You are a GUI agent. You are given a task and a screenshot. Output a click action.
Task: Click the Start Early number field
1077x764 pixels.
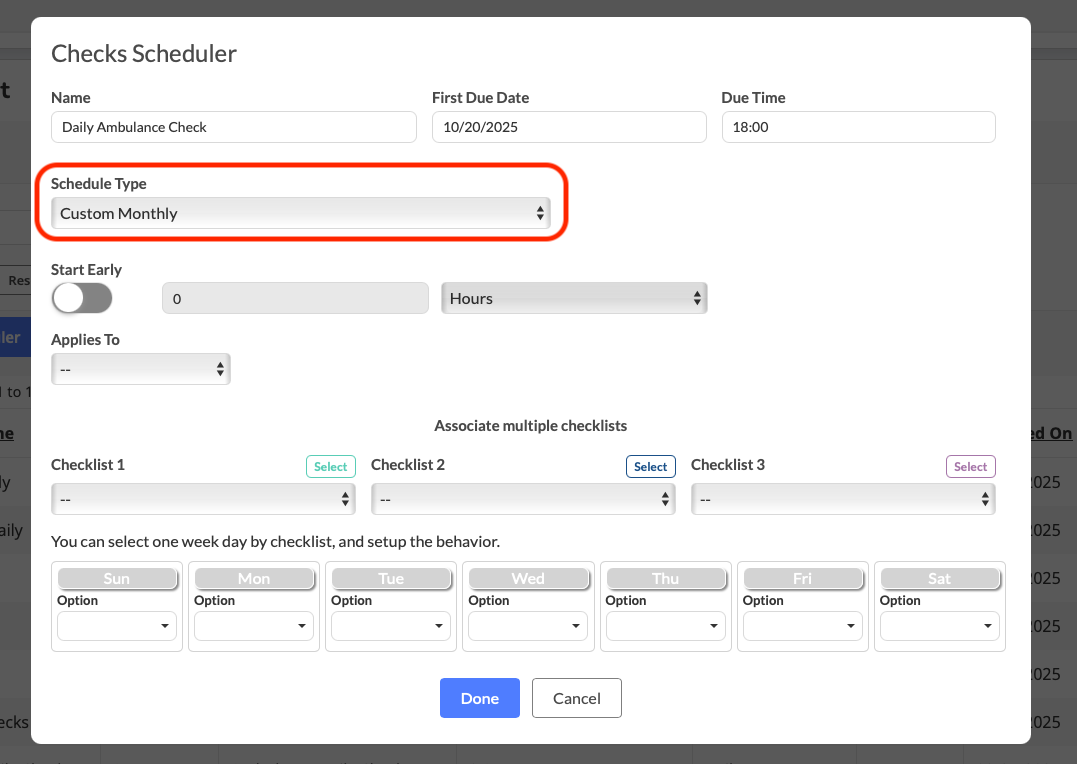pos(295,298)
